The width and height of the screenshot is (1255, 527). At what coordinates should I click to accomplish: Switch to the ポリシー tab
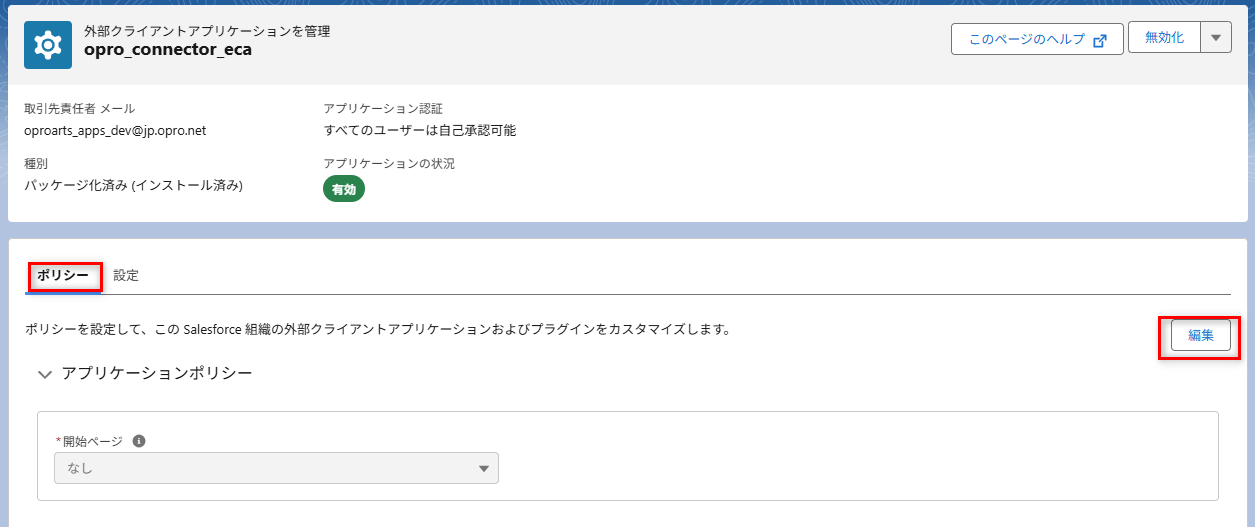[63, 276]
